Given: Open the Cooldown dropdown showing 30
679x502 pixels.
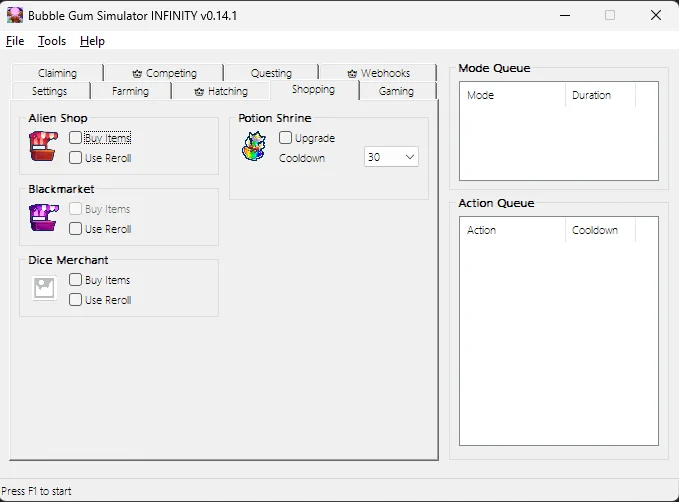Looking at the screenshot, I should coord(391,157).
